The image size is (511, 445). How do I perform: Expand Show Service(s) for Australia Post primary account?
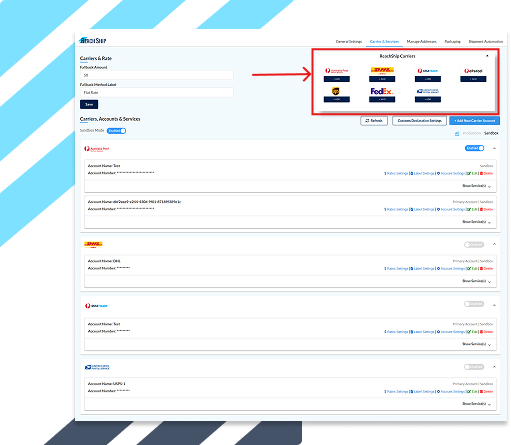coord(477,222)
